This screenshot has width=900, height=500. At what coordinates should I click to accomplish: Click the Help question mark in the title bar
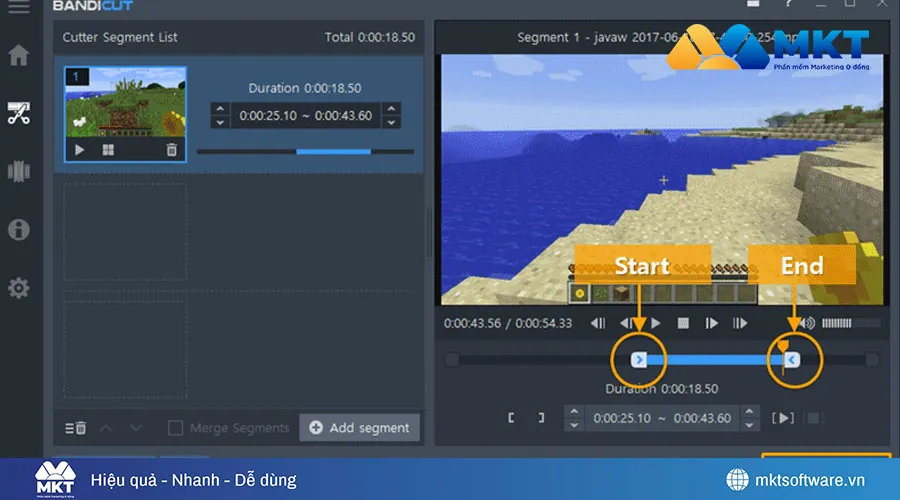point(788,3)
